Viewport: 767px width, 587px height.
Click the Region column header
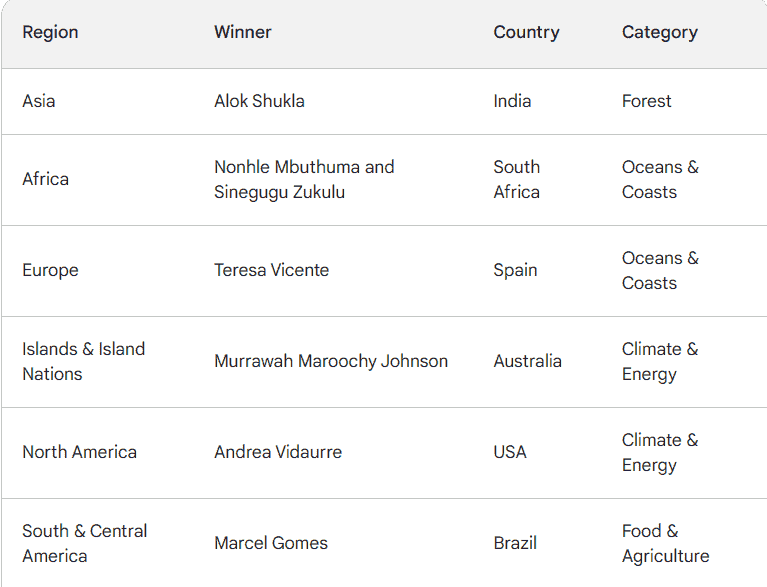pyautogui.click(x=50, y=32)
